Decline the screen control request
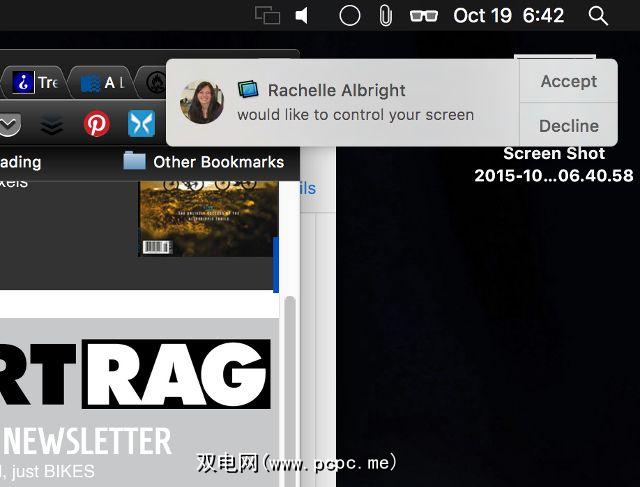The width and height of the screenshot is (640, 487). pyautogui.click(x=568, y=125)
